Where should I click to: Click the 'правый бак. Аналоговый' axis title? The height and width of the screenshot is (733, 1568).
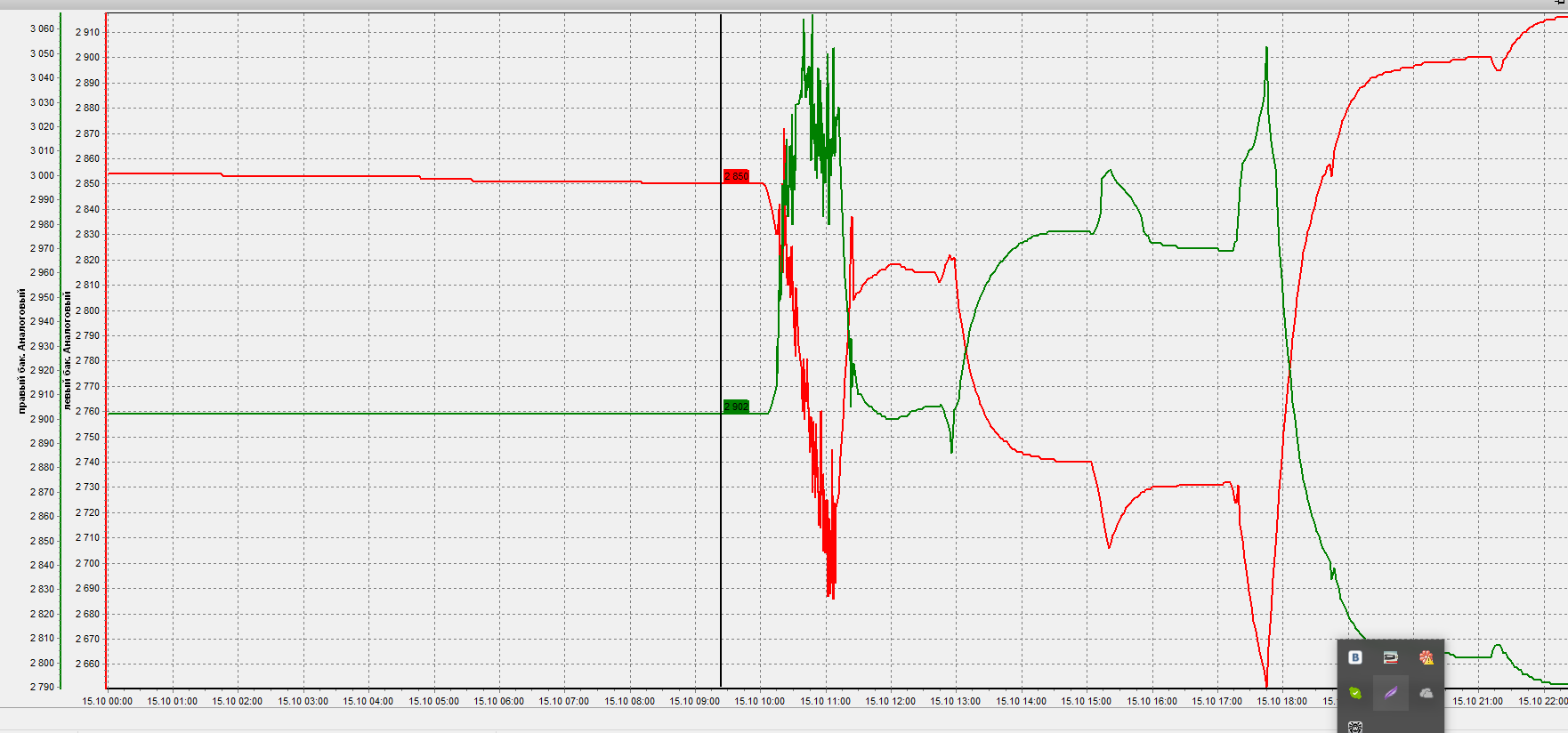[22, 351]
